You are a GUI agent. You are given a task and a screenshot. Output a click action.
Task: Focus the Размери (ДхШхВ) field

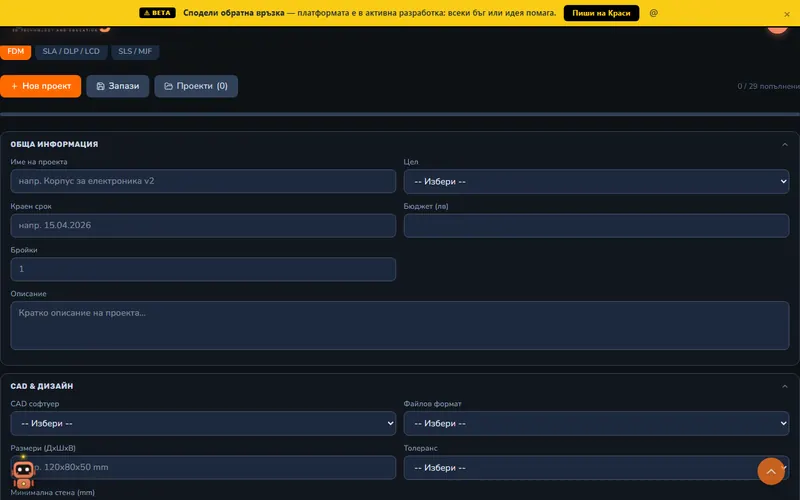(203, 467)
